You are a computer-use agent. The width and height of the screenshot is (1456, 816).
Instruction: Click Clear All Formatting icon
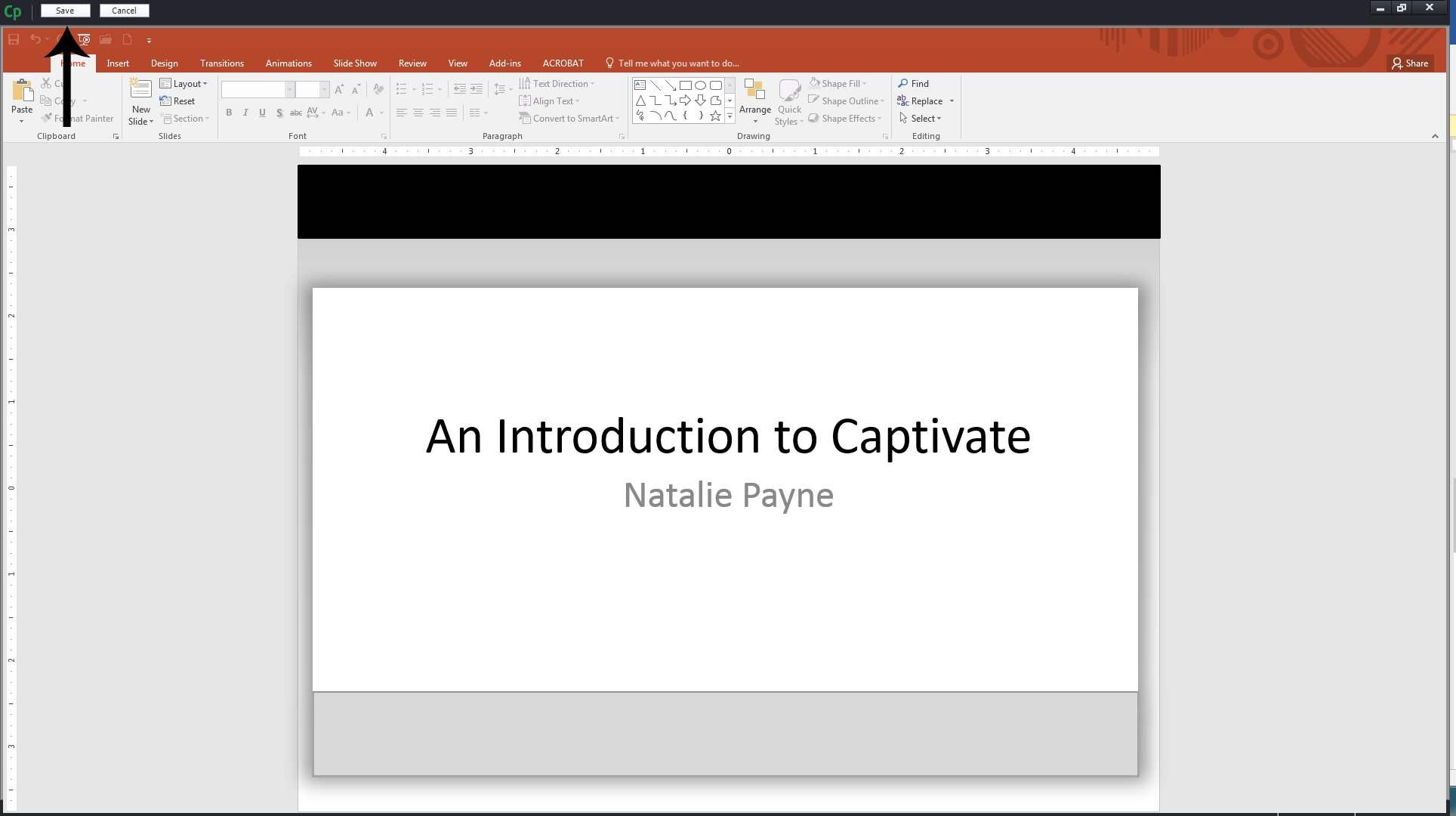(x=378, y=90)
